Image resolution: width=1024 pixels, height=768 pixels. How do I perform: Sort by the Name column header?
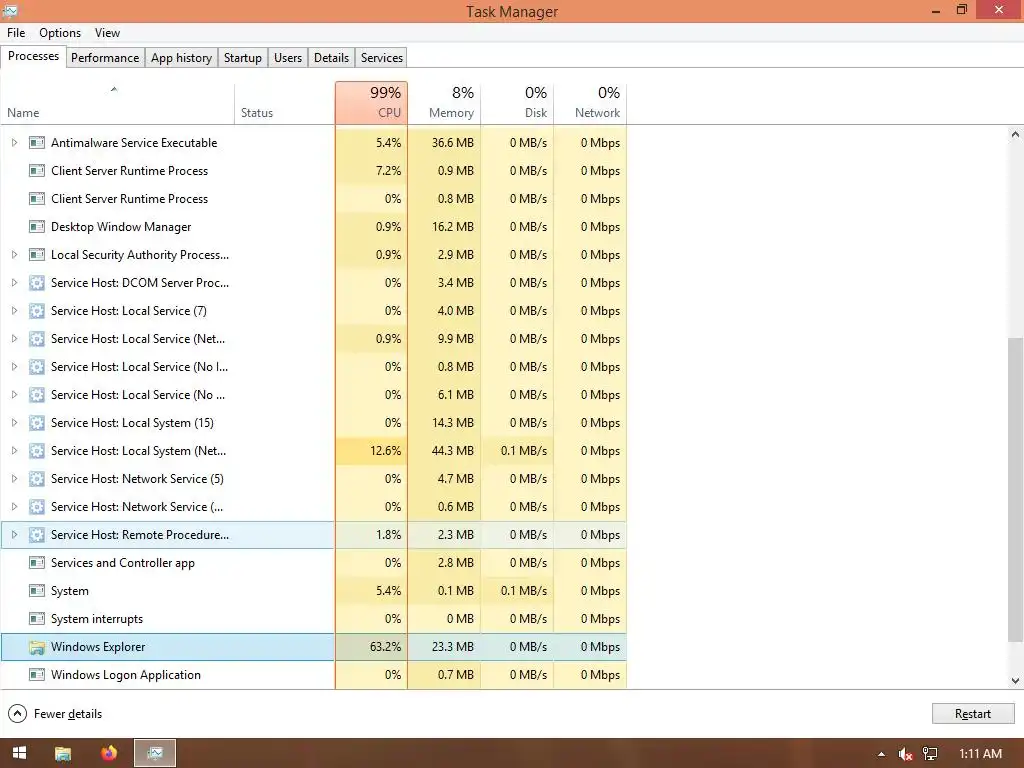point(117,103)
